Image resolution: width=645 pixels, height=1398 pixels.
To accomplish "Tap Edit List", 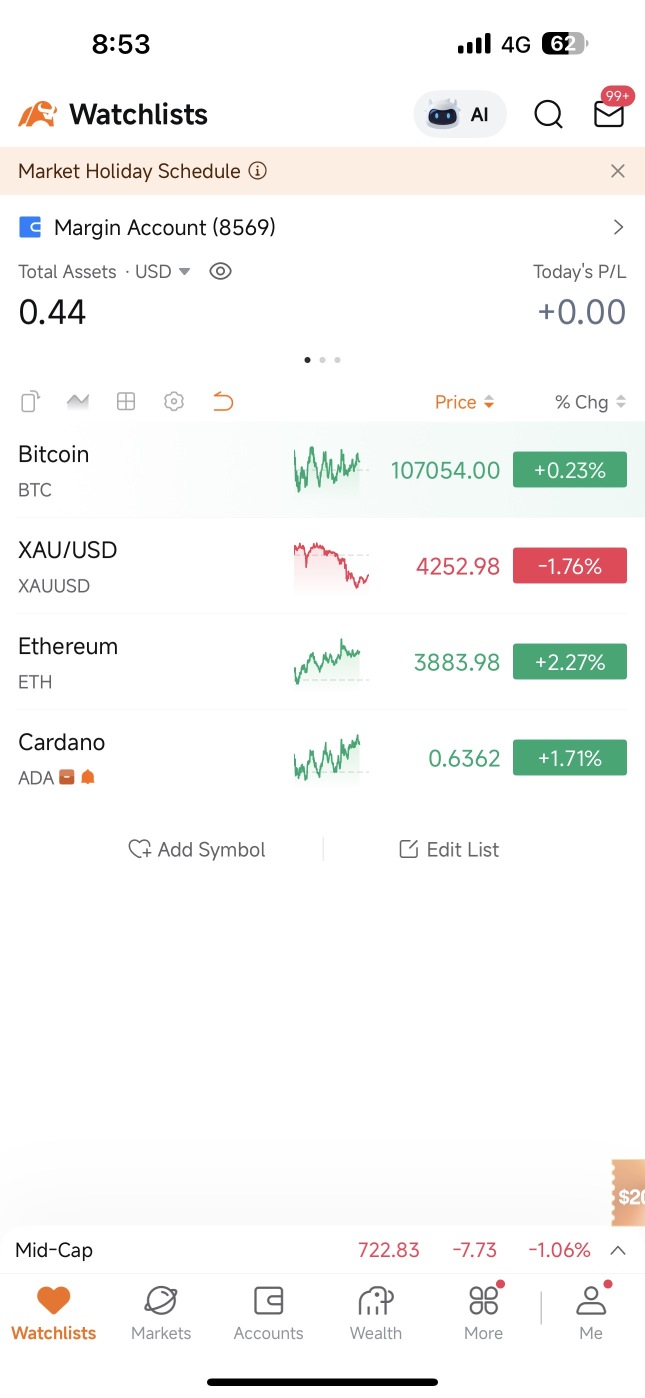I will tap(449, 850).
